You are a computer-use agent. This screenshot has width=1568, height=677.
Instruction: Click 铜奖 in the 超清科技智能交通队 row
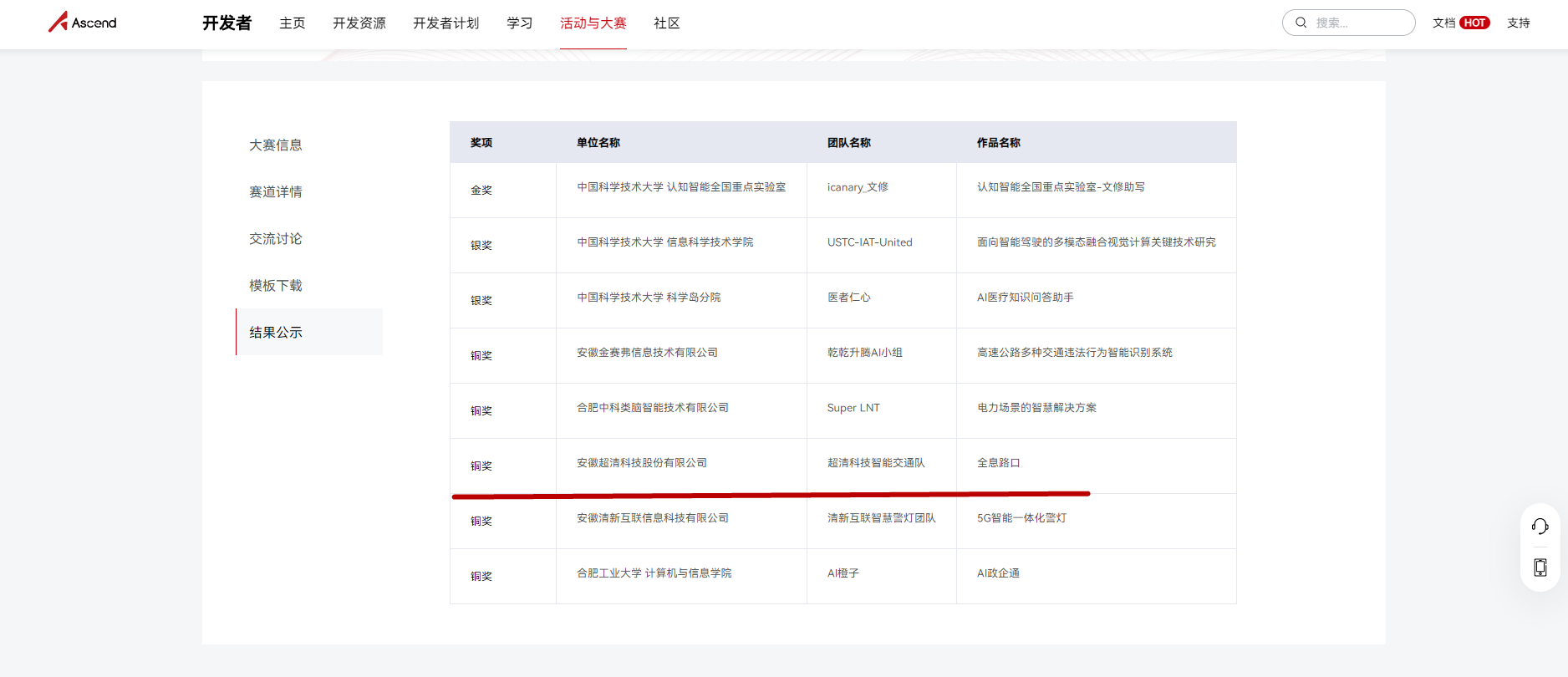[481, 466]
